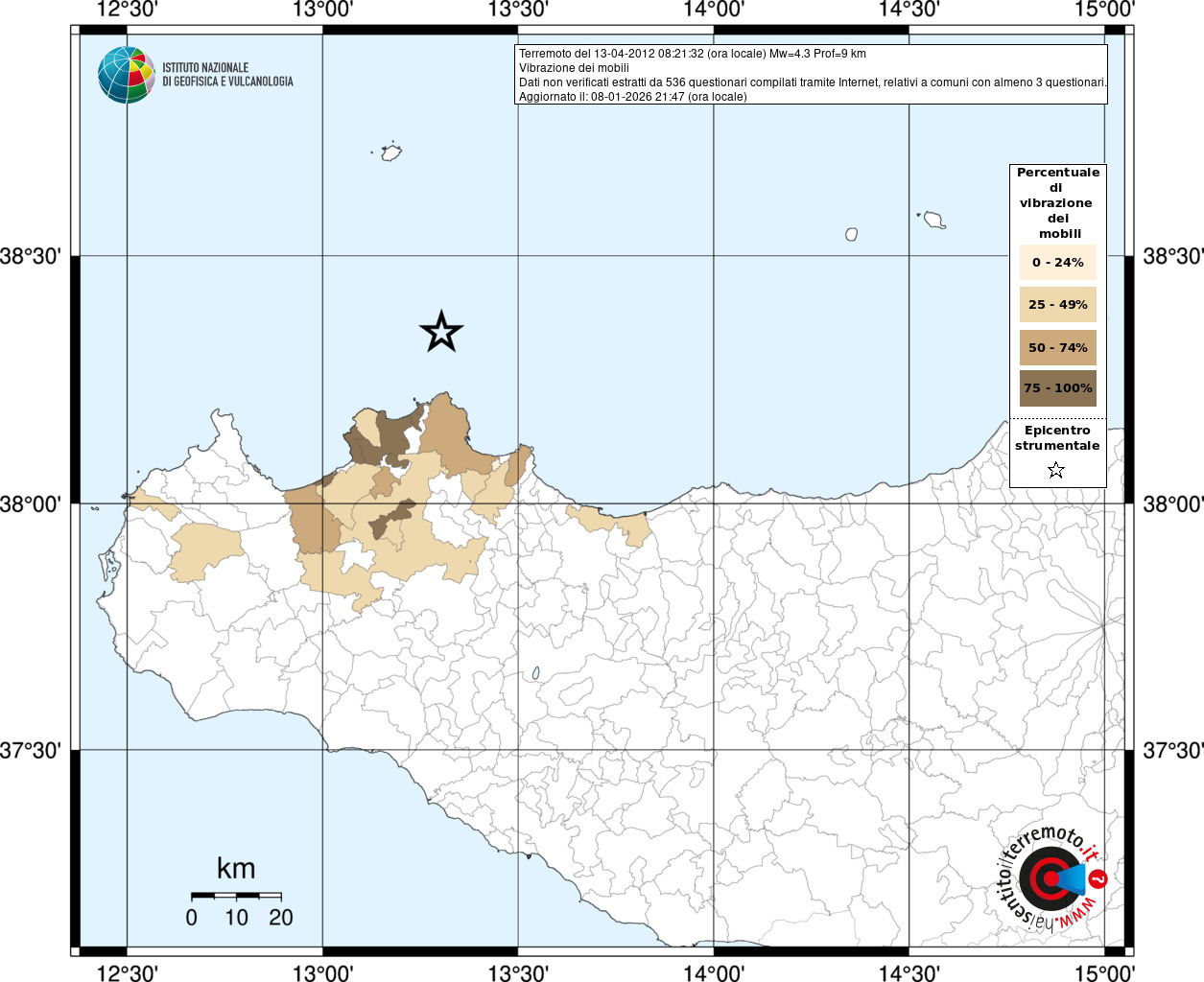
Task: Select the 75 - 100% legend swatch
Action: (1058, 388)
